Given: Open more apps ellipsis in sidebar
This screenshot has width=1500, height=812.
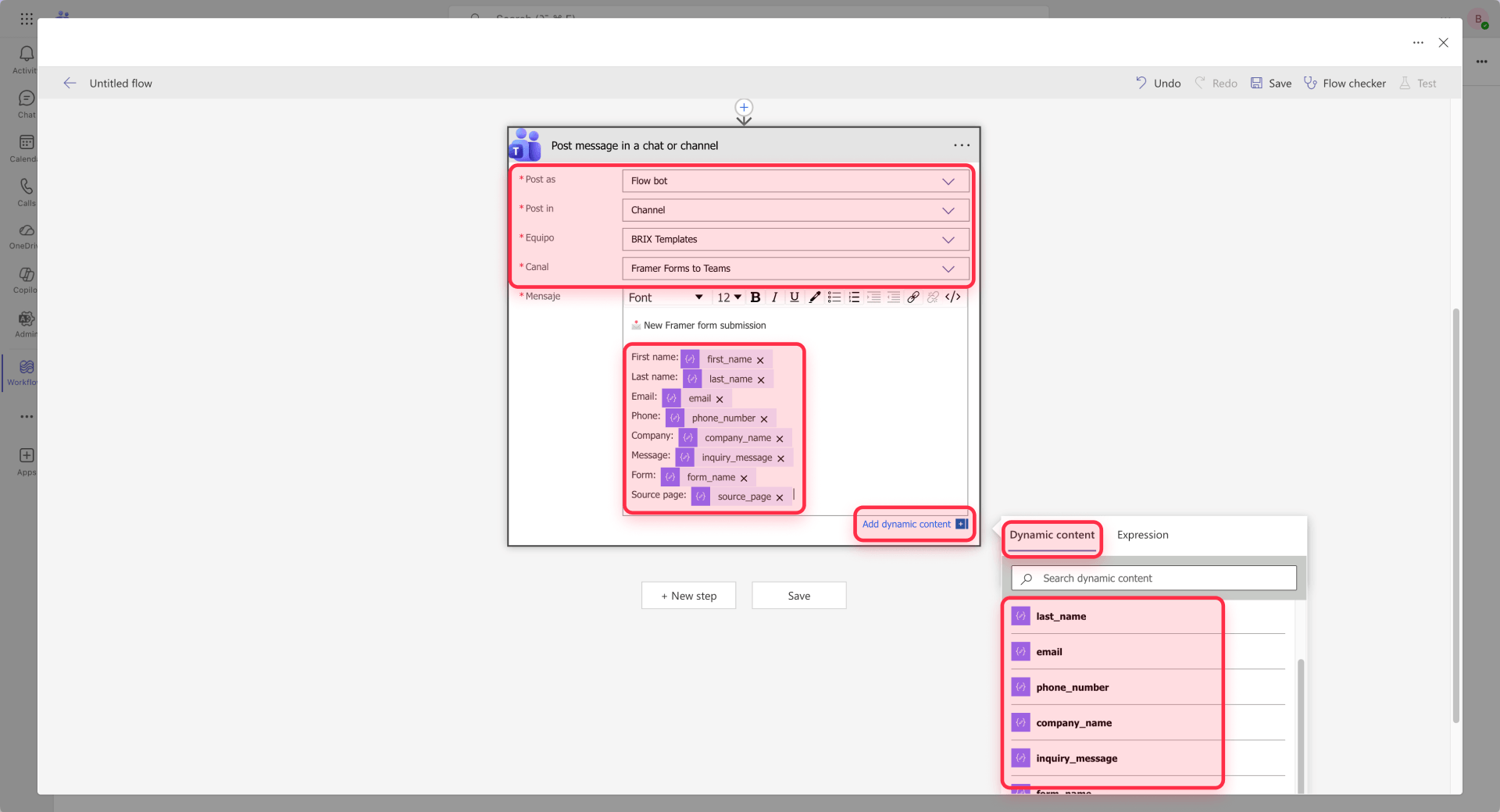Looking at the screenshot, I should pyautogui.click(x=27, y=416).
